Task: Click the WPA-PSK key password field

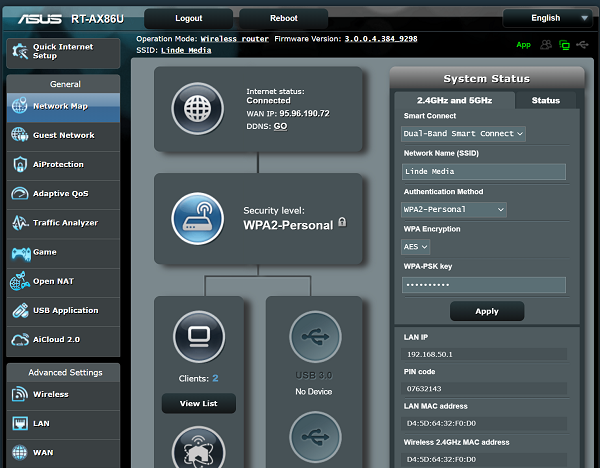Action: (484, 285)
